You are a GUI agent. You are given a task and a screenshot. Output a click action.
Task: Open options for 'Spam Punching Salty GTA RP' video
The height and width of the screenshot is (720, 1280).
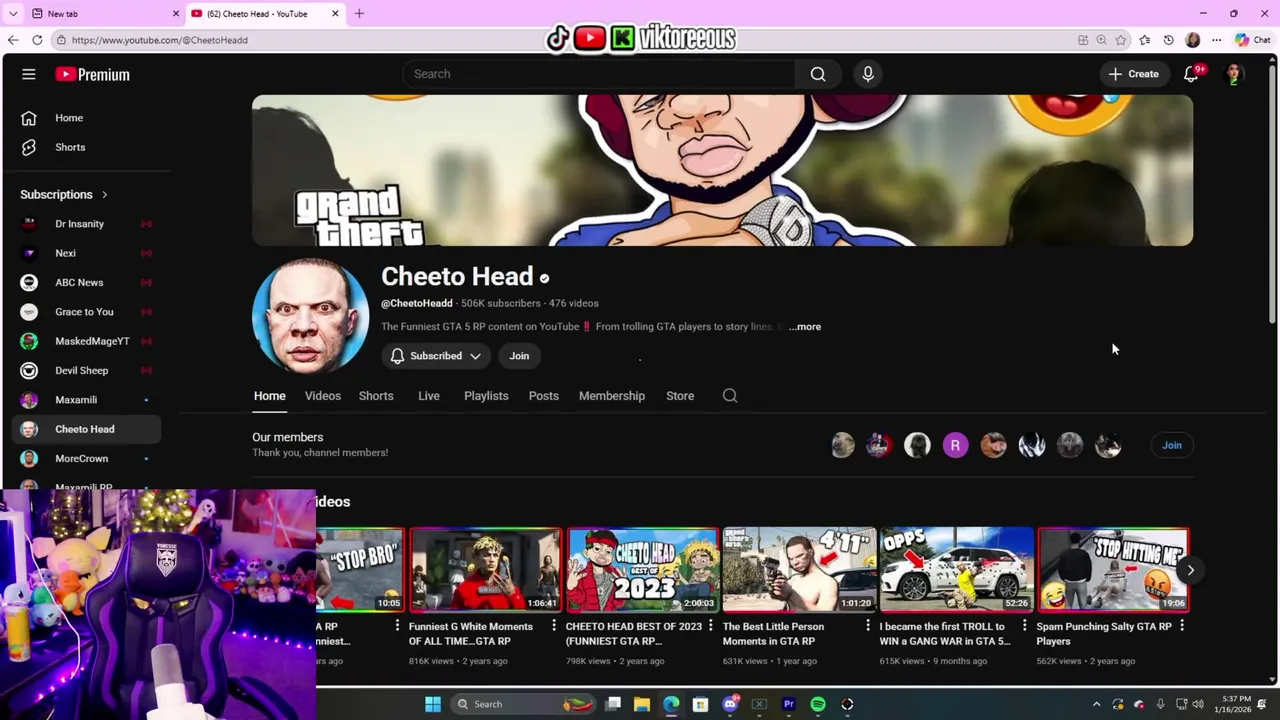coord(1182,626)
